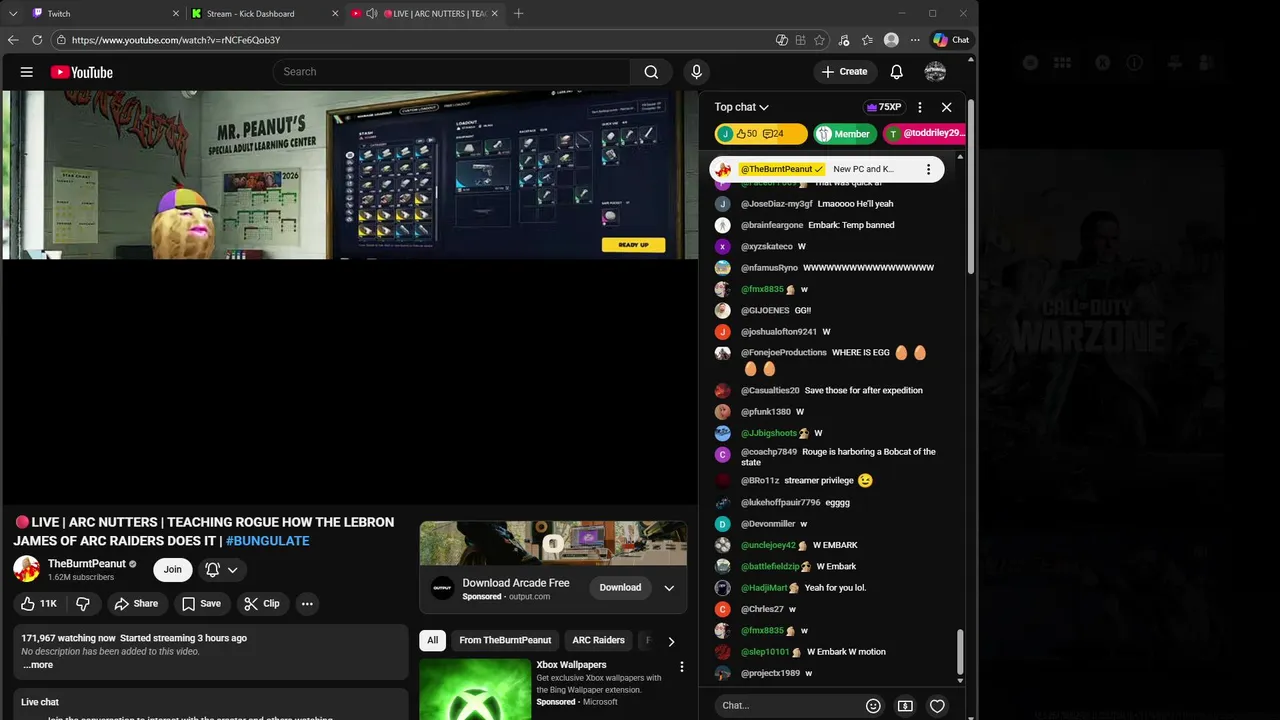Click the Create button
Image resolution: width=1280 pixels, height=720 pixels.
coord(844,72)
